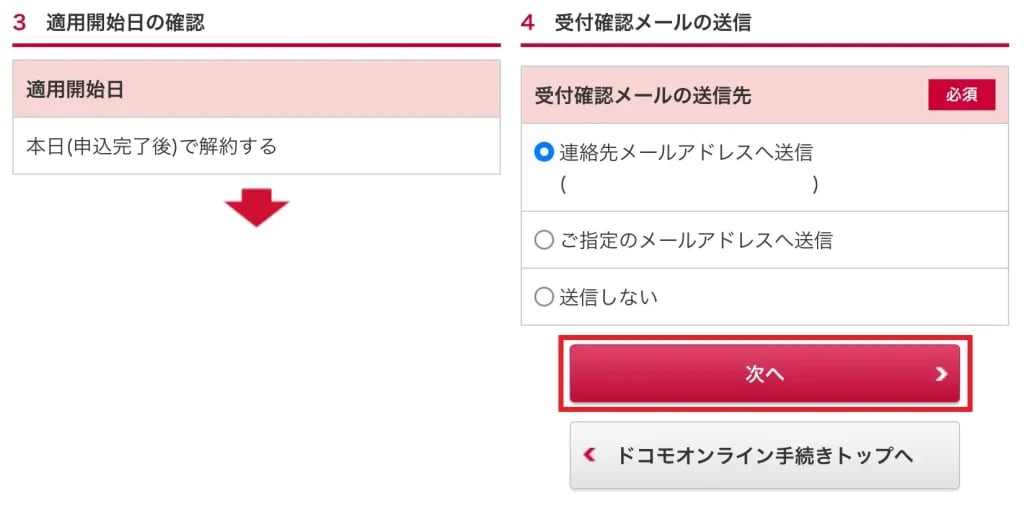Select the 連絡先メールアドレスへ送信 radio circle
The height and width of the screenshot is (506, 1024).
click(x=544, y=152)
